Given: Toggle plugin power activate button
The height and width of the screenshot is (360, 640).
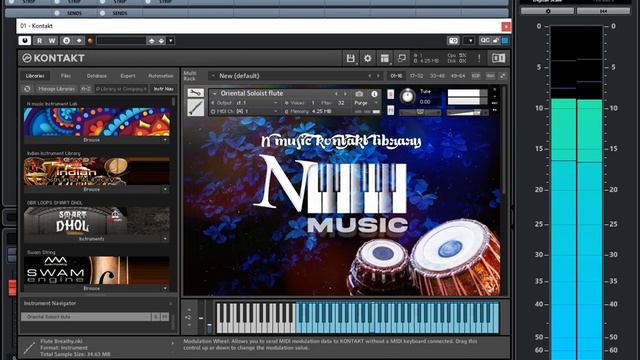Looking at the screenshot, I should (25, 41).
